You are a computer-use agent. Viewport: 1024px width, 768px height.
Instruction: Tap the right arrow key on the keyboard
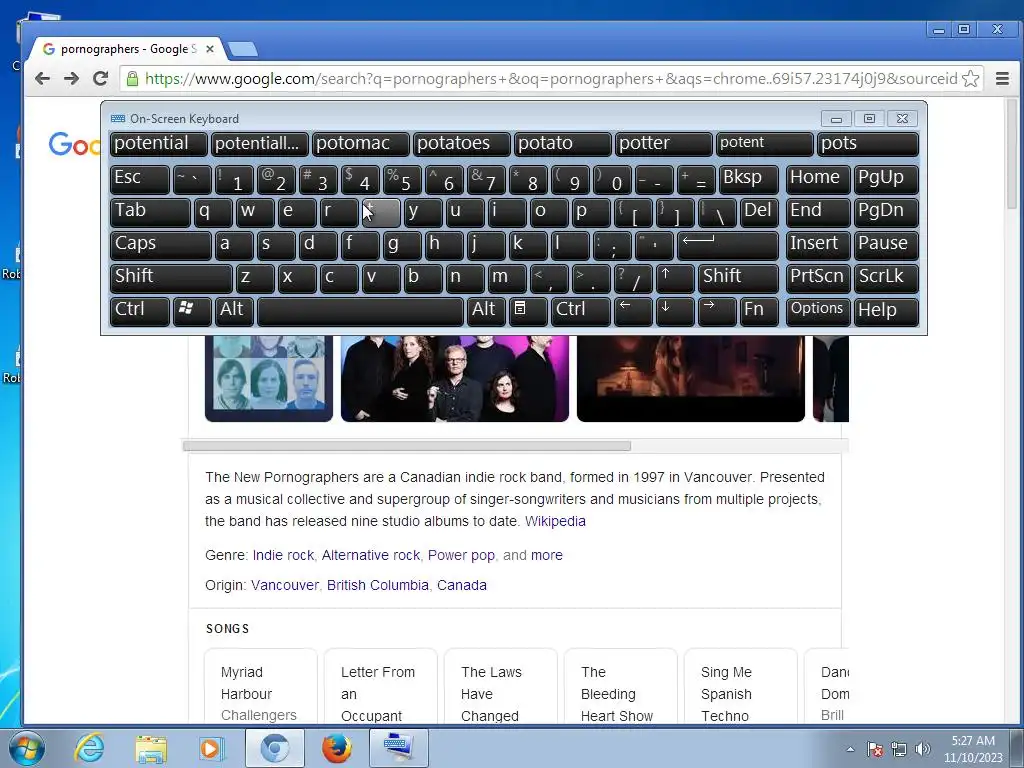[717, 311]
